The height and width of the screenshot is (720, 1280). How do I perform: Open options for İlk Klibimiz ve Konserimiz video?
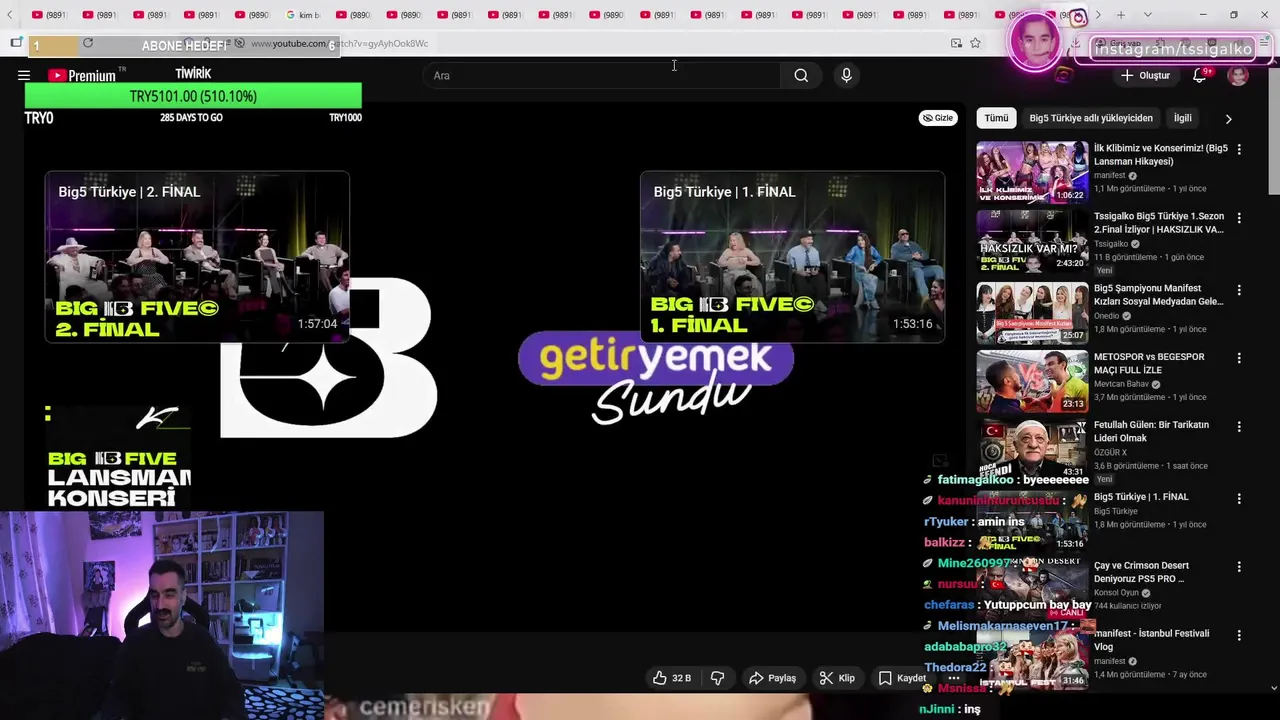coord(1239,149)
